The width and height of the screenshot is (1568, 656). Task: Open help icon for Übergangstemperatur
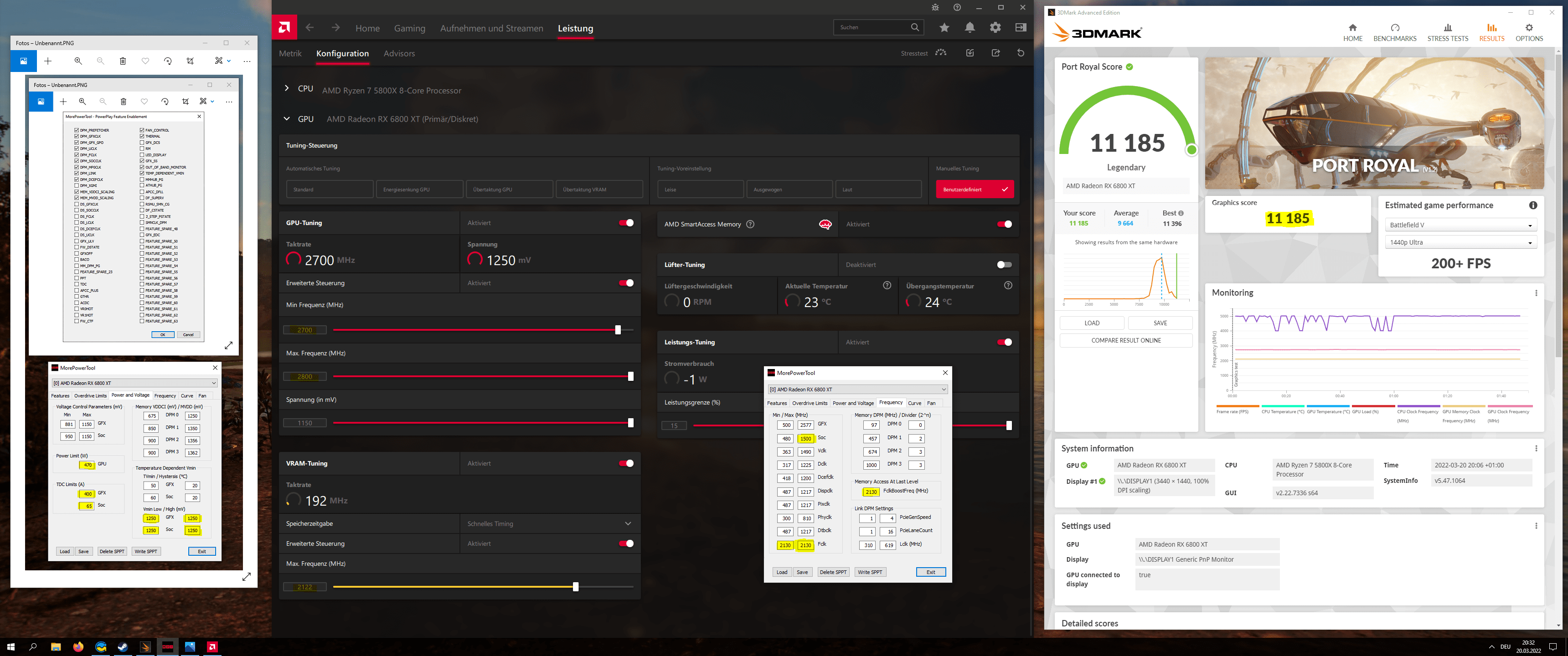click(1008, 285)
